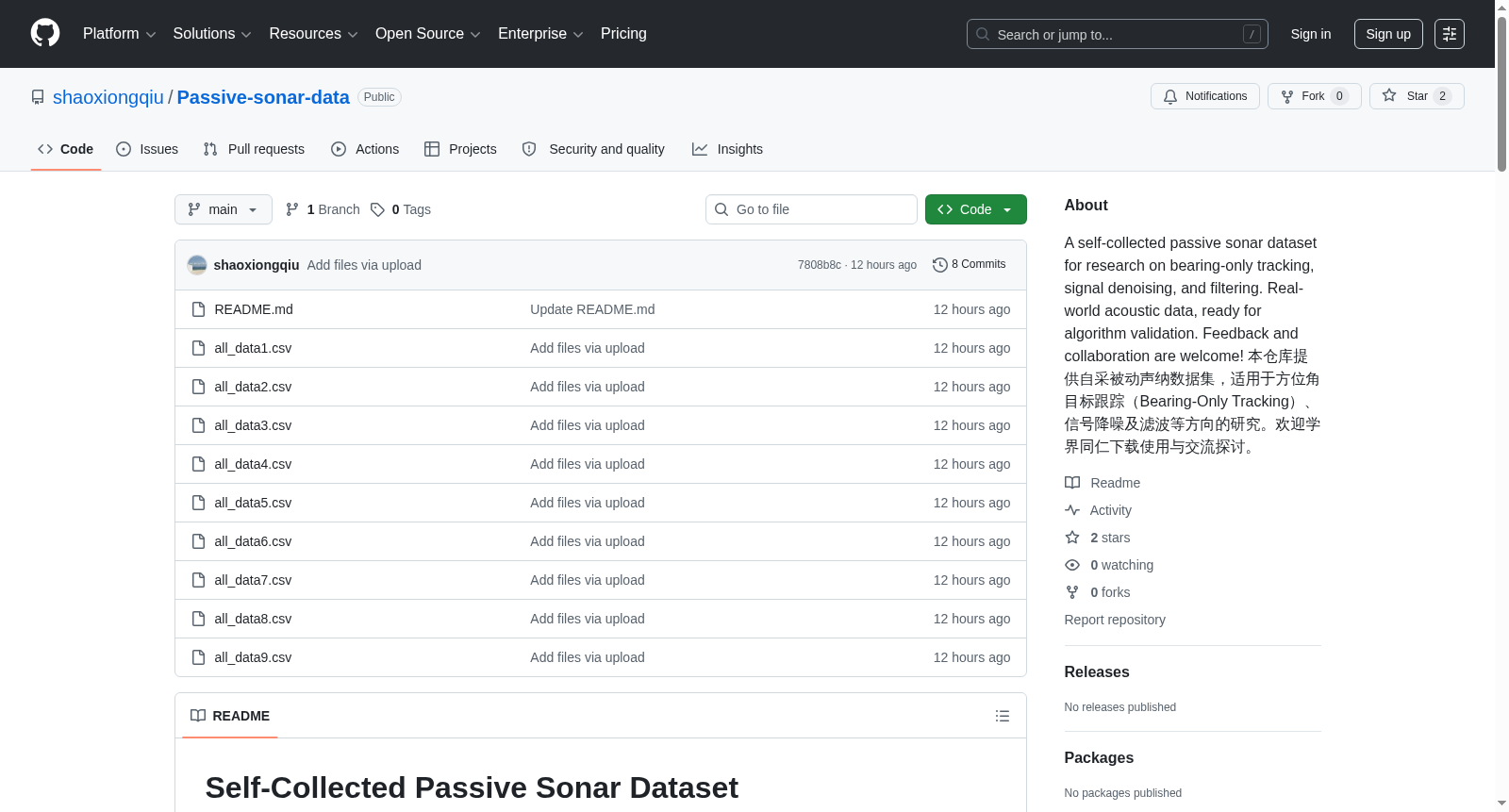Image resolution: width=1509 pixels, height=812 pixels.
Task: Open the green Code dropdown button
Action: [976, 209]
